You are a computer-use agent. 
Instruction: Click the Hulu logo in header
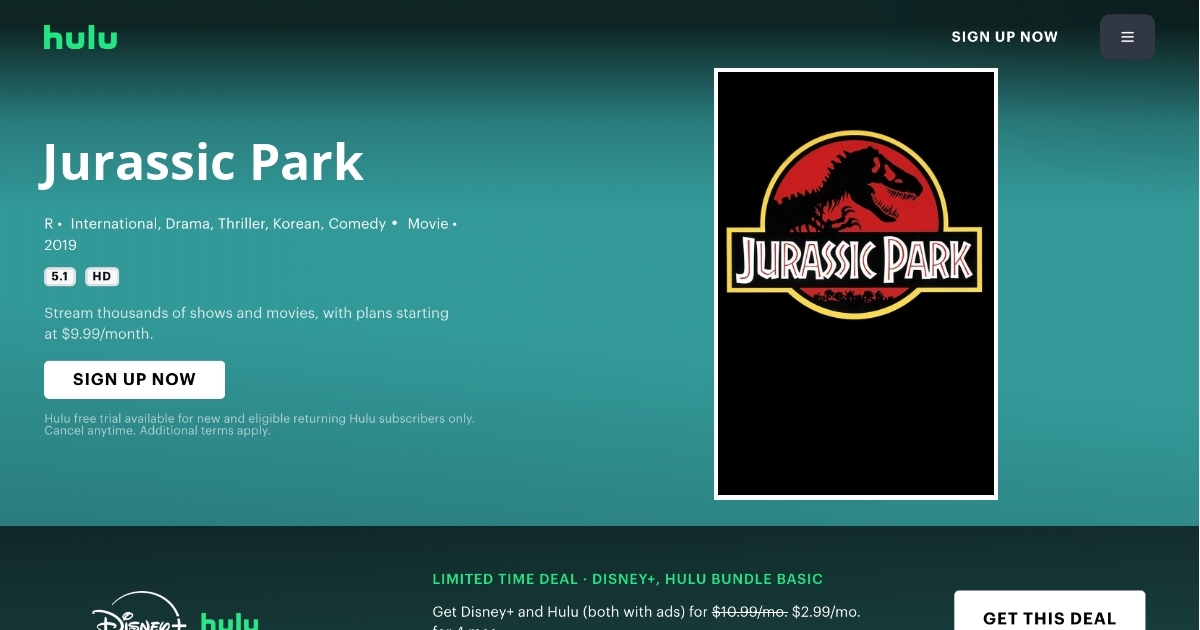tap(80, 37)
